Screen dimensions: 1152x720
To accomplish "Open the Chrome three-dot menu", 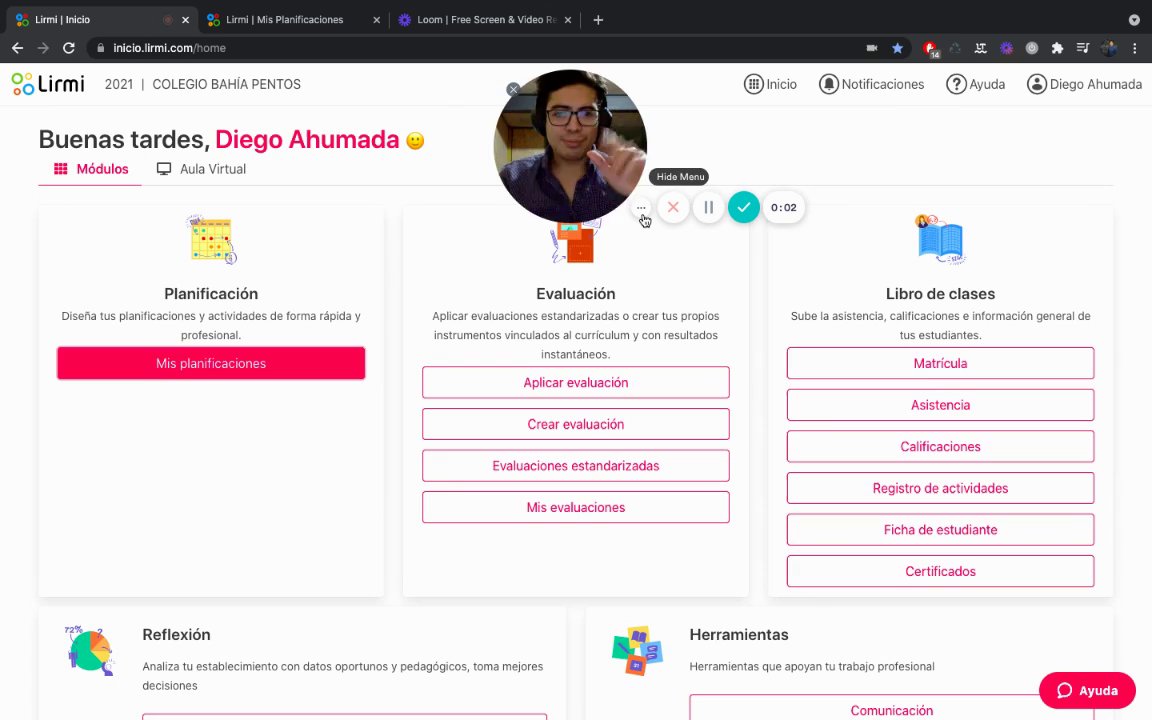I will 1134,48.
